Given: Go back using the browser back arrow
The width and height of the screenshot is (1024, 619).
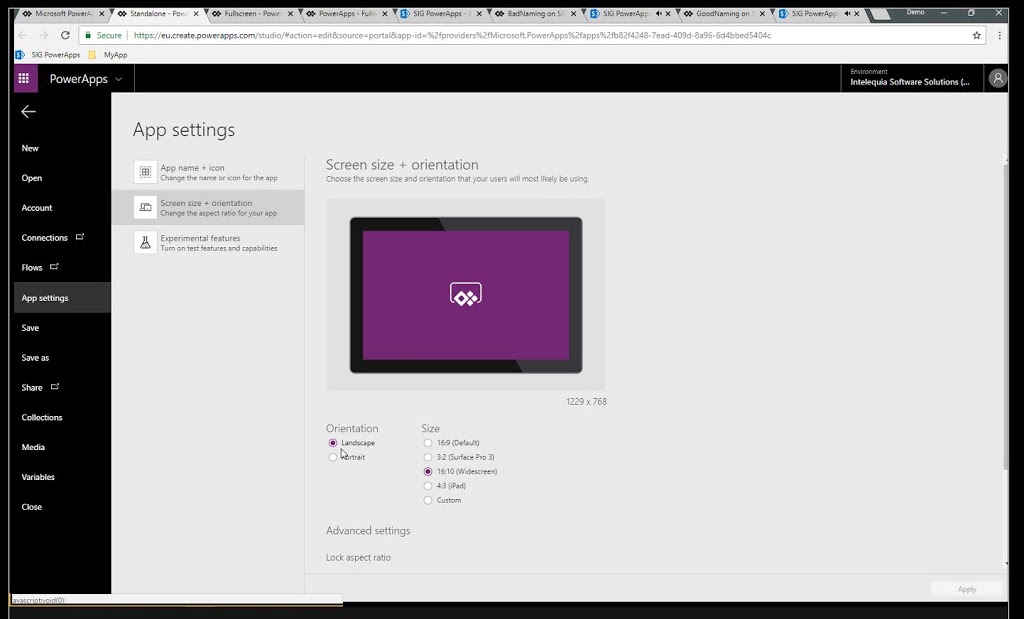Looking at the screenshot, I should pos(23,35).
